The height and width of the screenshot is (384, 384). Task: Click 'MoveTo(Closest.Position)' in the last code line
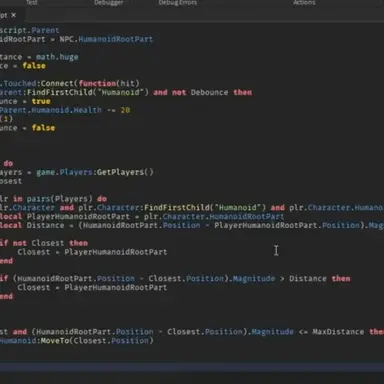point(97,341)
